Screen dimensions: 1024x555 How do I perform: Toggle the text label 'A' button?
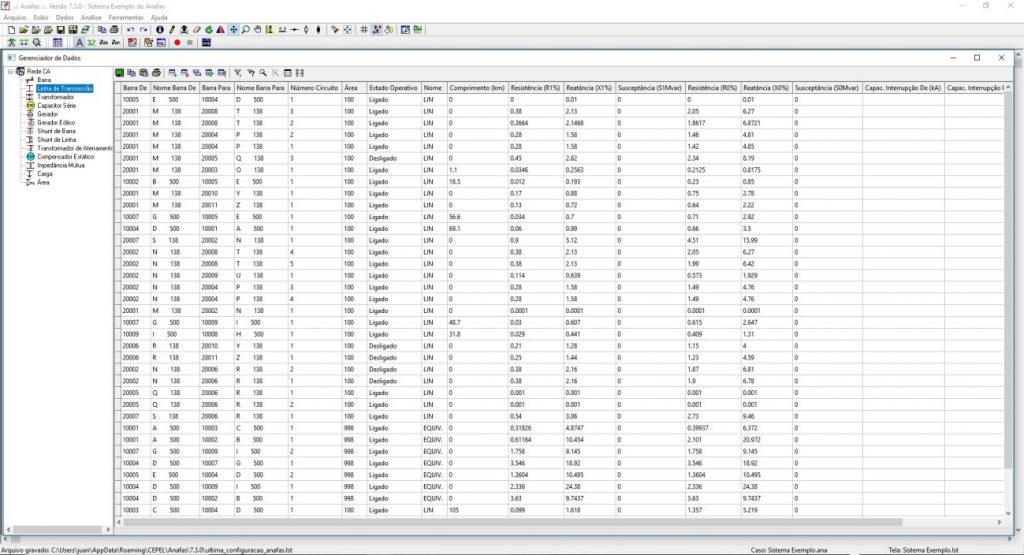click(x=79, y=43)
